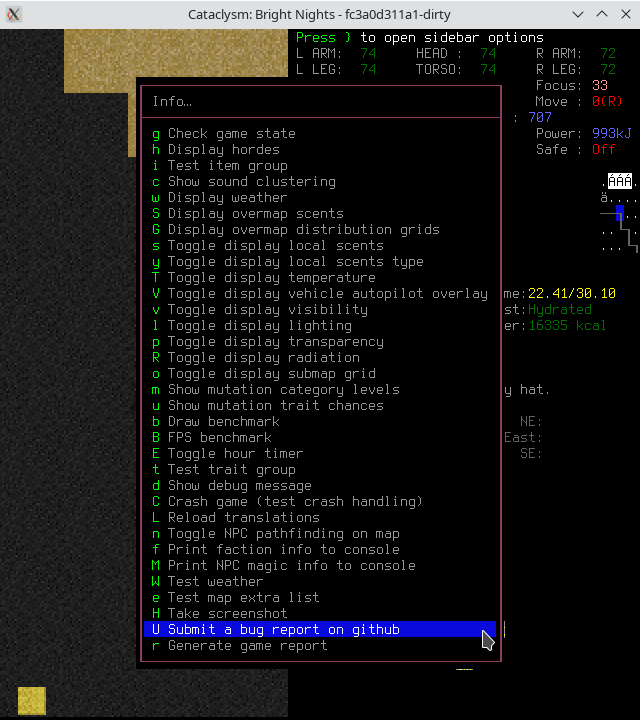Click the SE: compass label
Screen dimensions: 640x720
click(x=531, y=454)
